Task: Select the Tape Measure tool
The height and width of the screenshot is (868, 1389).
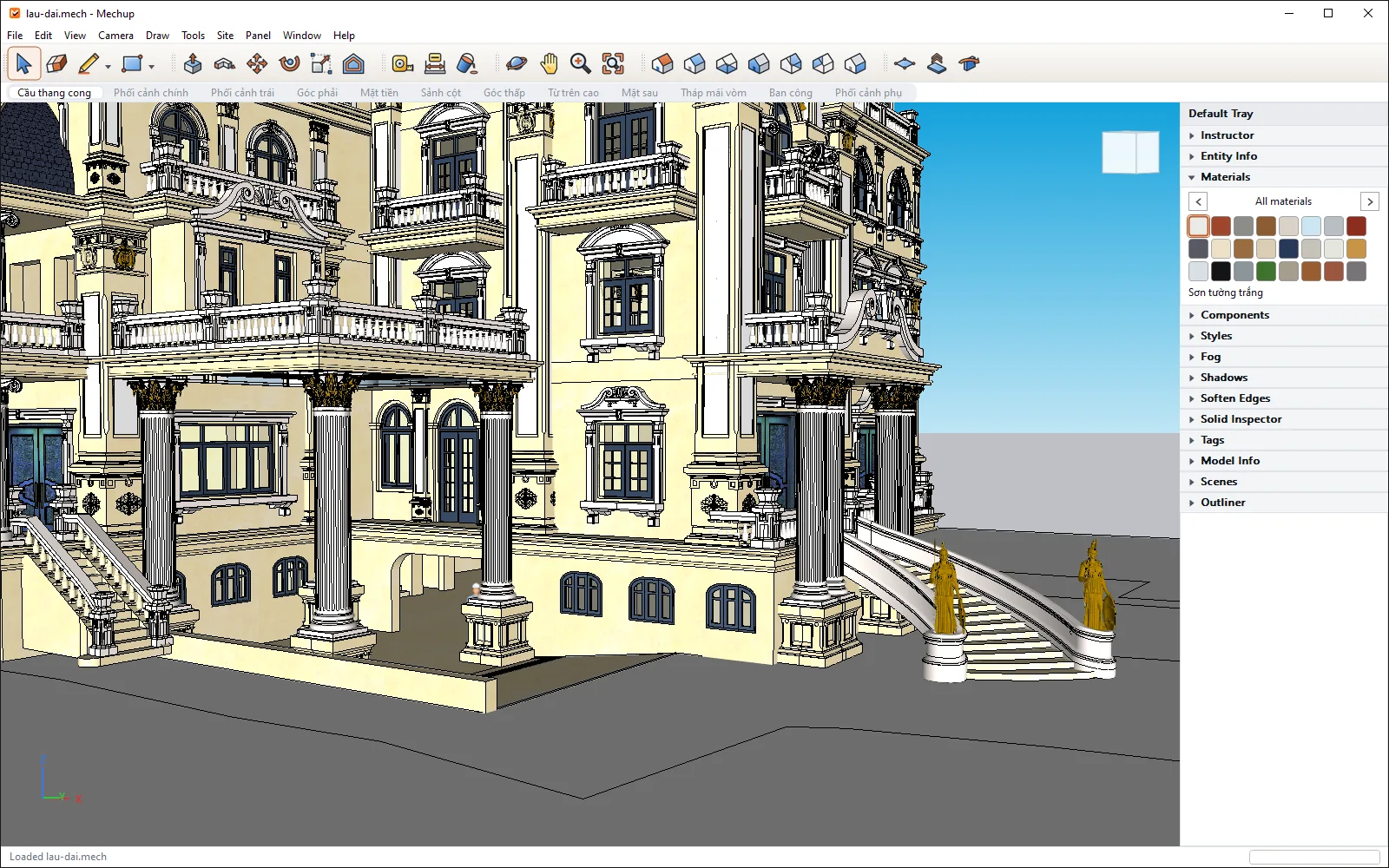Action: (x=402, y=63)
